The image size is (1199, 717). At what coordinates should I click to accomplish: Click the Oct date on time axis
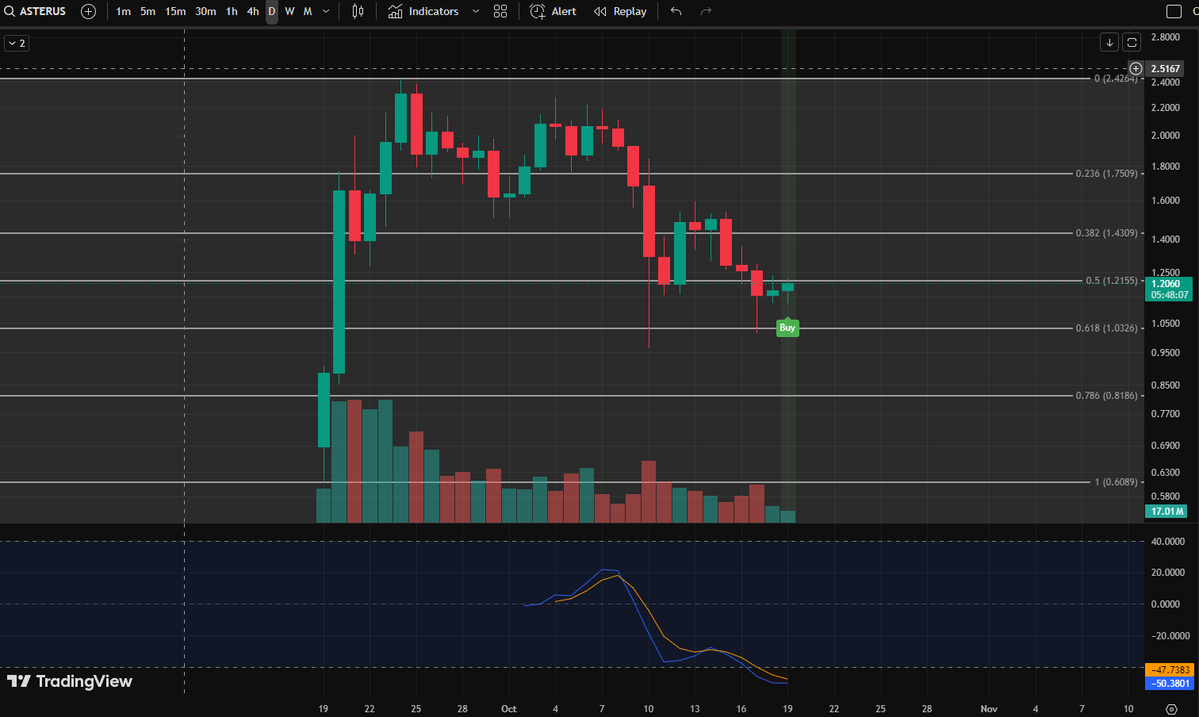[x=509, y=709]
